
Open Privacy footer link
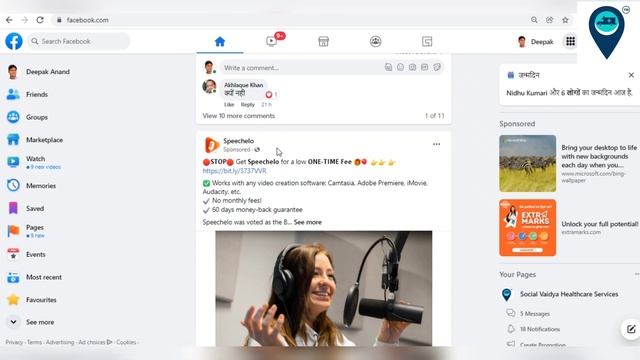(x=14, y=342)
